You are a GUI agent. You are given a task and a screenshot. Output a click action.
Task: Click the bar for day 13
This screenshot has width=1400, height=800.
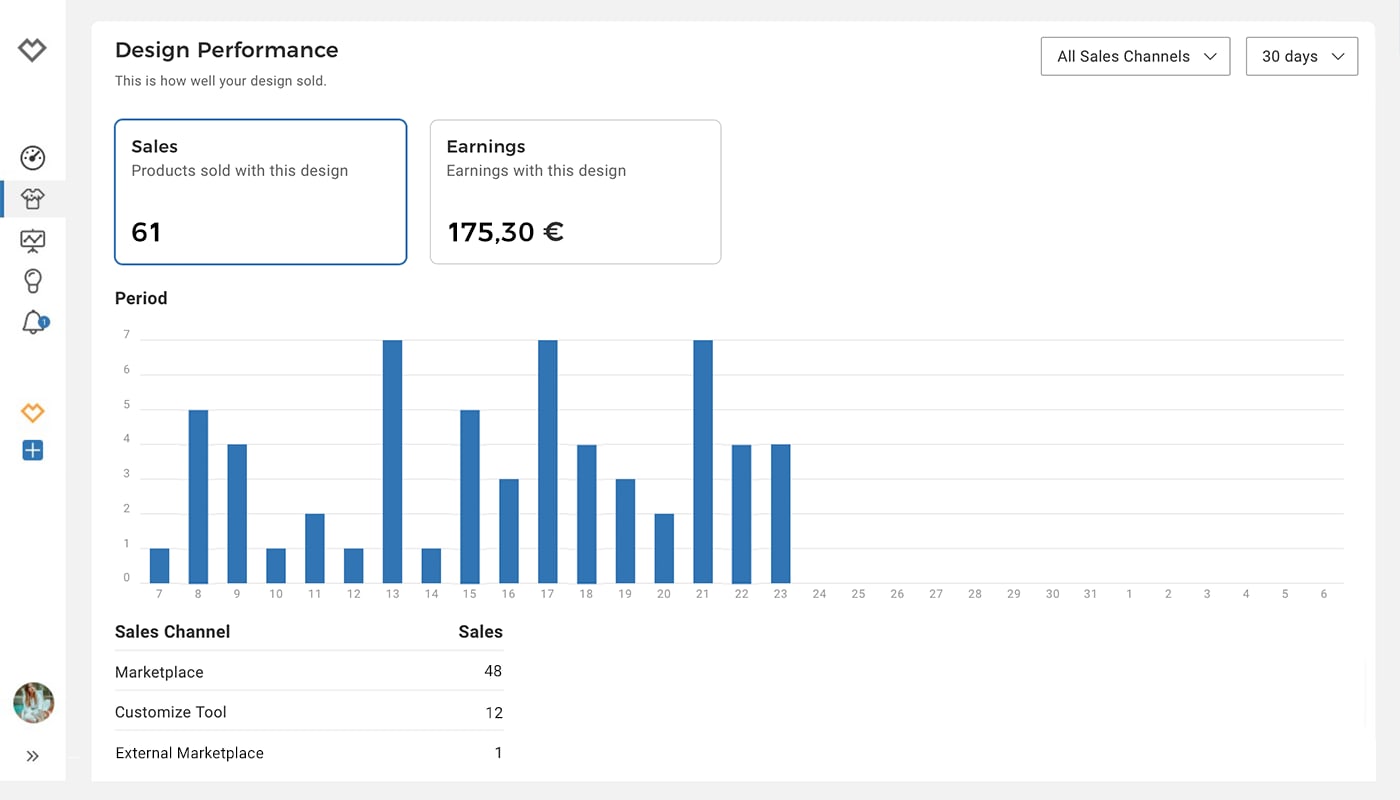click(392, 462)
